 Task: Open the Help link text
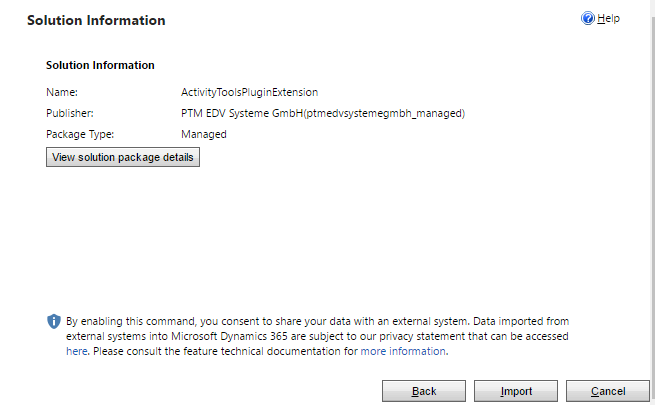(x=609, y=19)
